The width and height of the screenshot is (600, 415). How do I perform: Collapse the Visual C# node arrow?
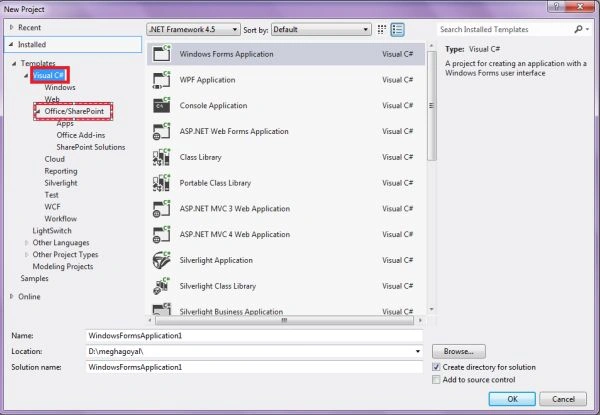[26, 76]
